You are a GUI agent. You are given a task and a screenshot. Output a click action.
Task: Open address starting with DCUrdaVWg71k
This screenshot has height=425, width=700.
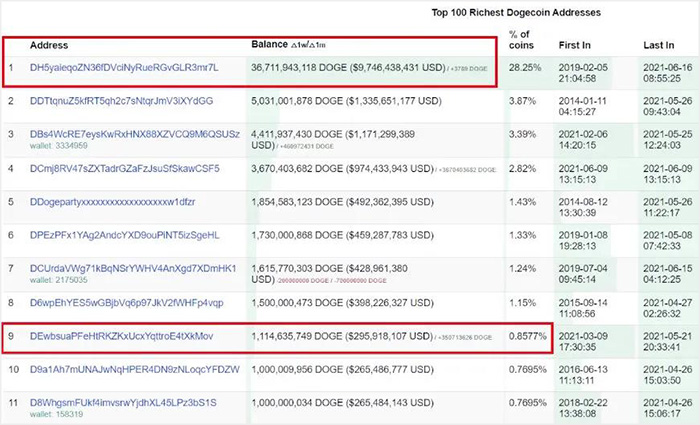tap(133, 268)
